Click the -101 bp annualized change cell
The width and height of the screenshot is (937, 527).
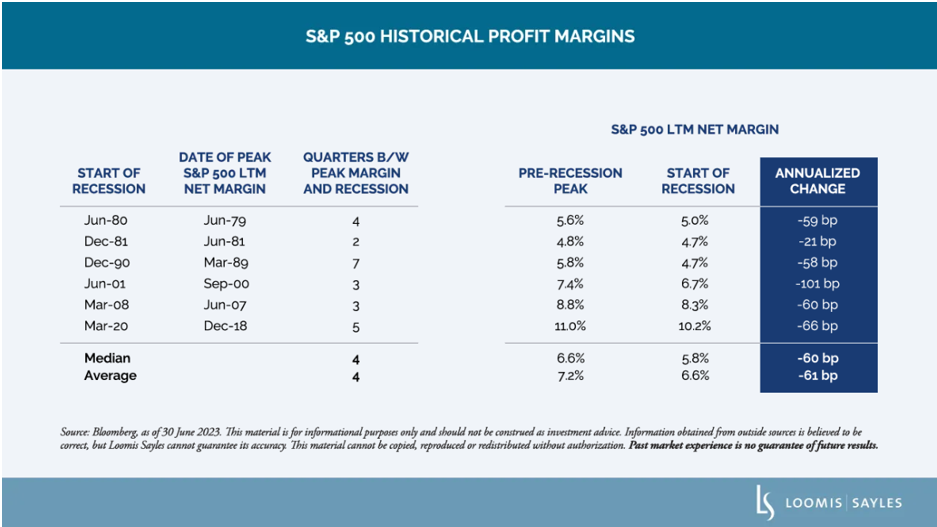point(817,283)
